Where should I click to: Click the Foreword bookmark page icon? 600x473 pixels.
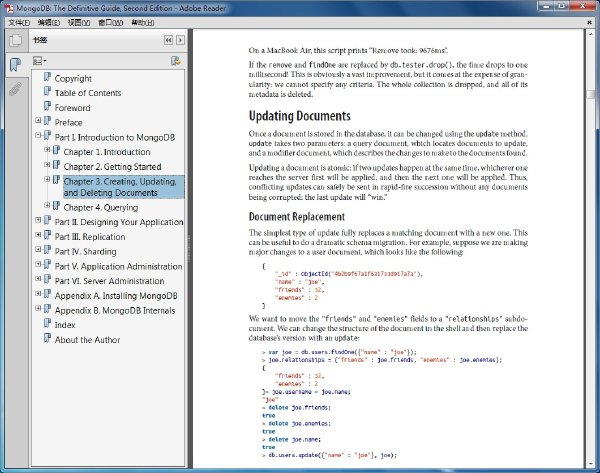[47, 106]
